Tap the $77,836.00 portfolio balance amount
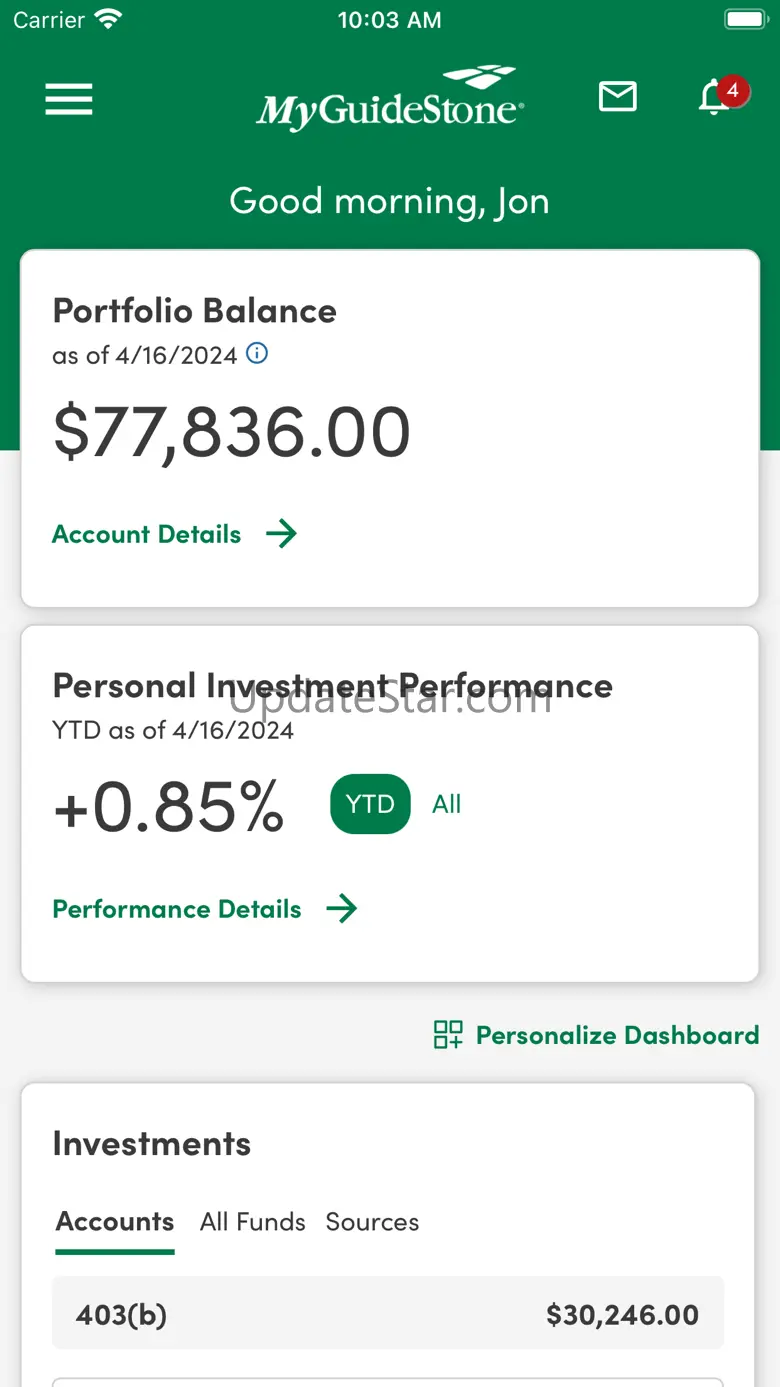The image size is (780, 1387). click(x=232, y=432)
